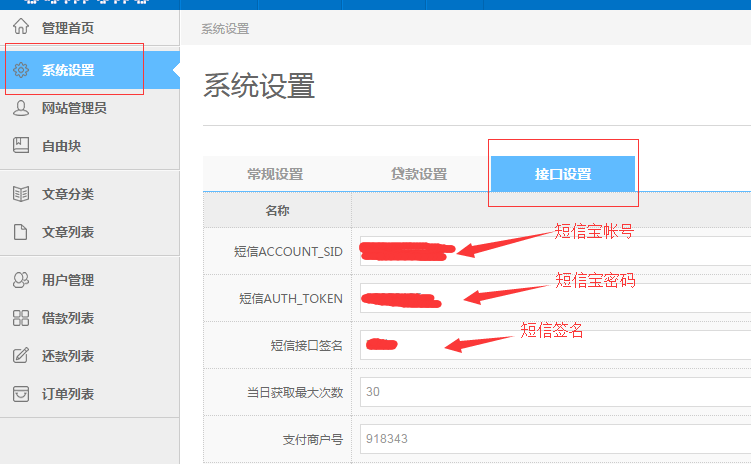Select the 接口设置 tab
Viewport: 751px width, 464px height.
click(563, 174)
